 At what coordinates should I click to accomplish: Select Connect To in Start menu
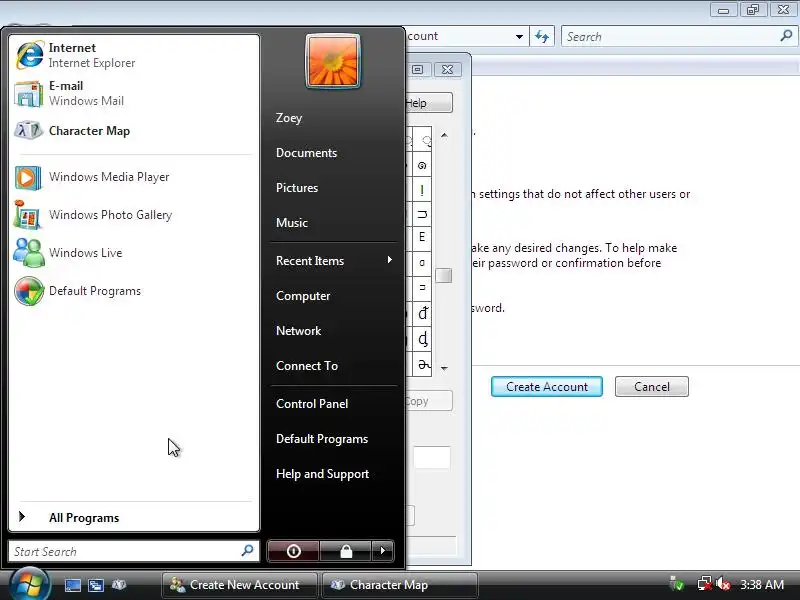tap(307, 366)
